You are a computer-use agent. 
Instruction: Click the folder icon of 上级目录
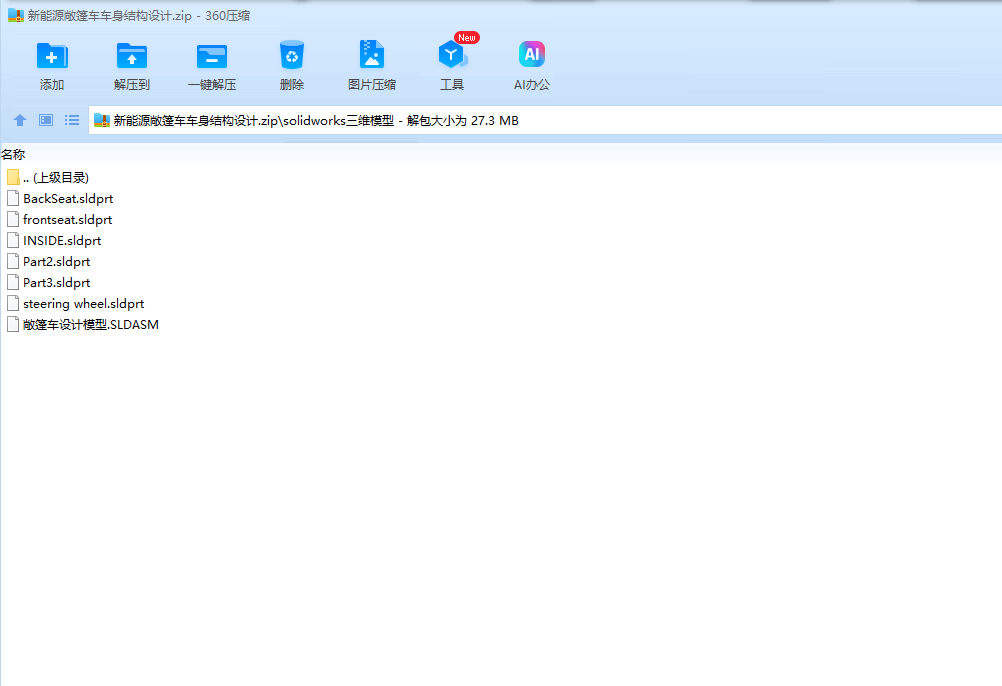(x=13, y=178)
